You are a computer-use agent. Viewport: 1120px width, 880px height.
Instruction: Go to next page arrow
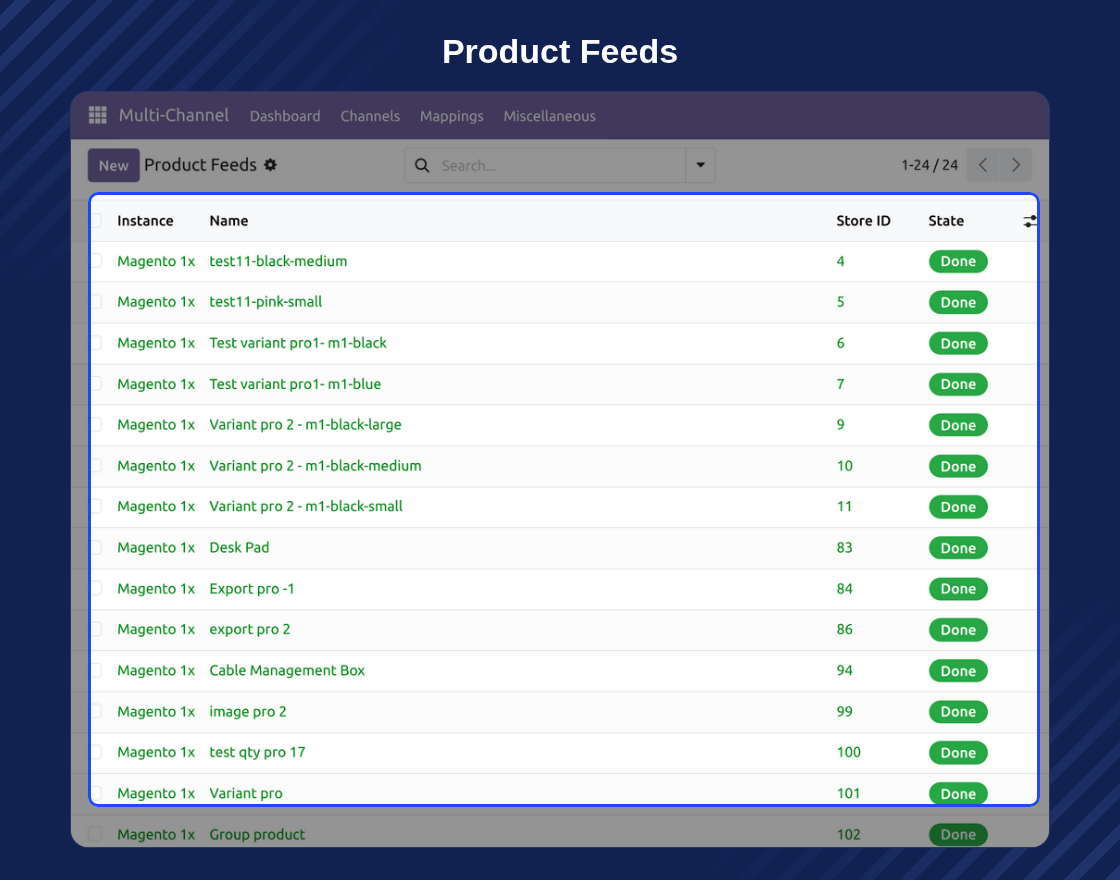tap(1016, 165)
